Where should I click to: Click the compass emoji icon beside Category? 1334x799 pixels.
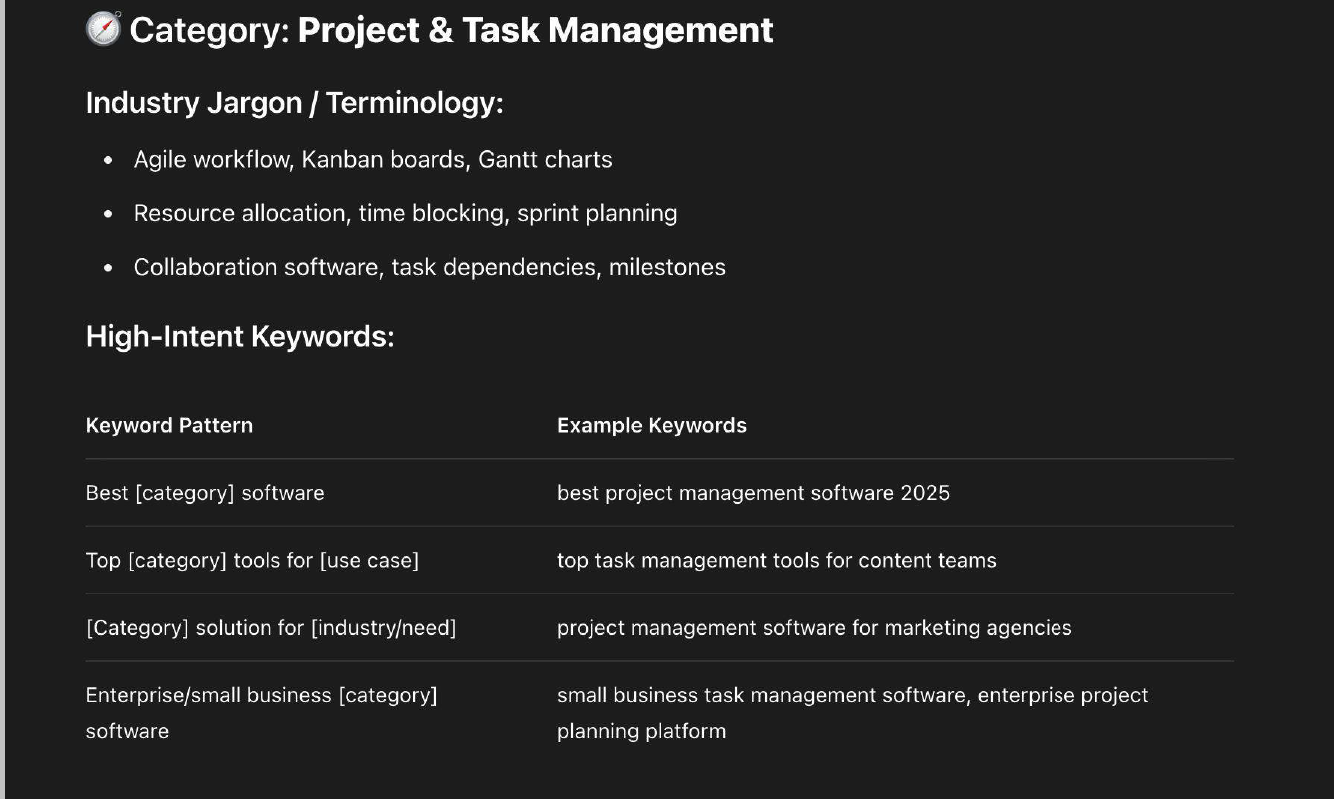point(103,29)
